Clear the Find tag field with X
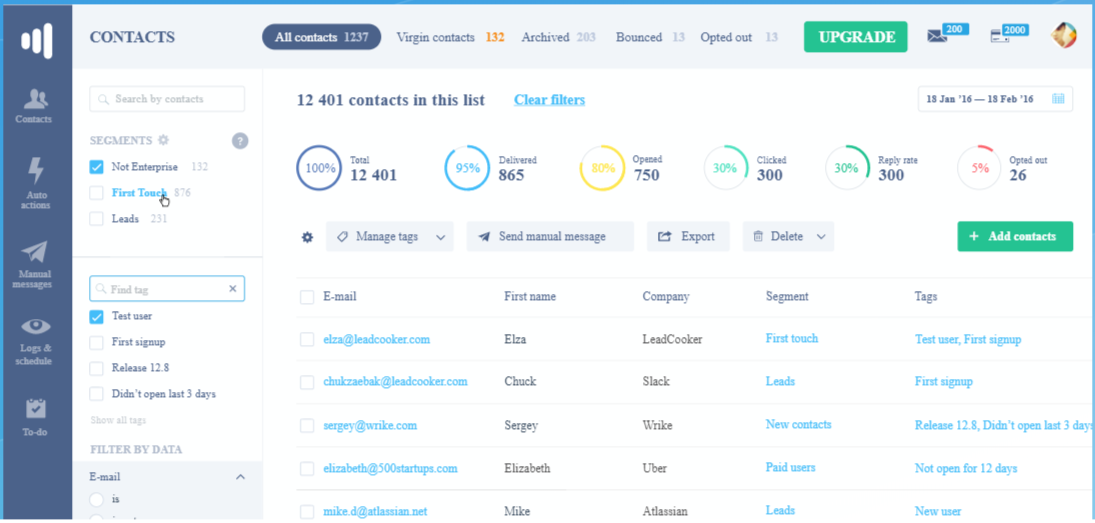 233,289
